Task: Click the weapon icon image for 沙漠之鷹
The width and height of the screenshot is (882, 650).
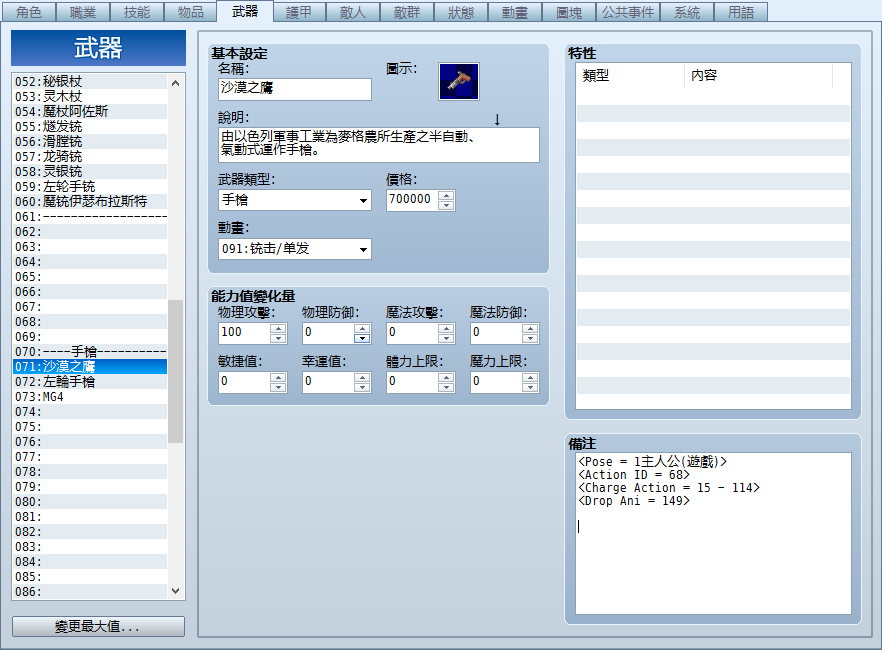Action: pyautogui.click(x=458, y=82)
